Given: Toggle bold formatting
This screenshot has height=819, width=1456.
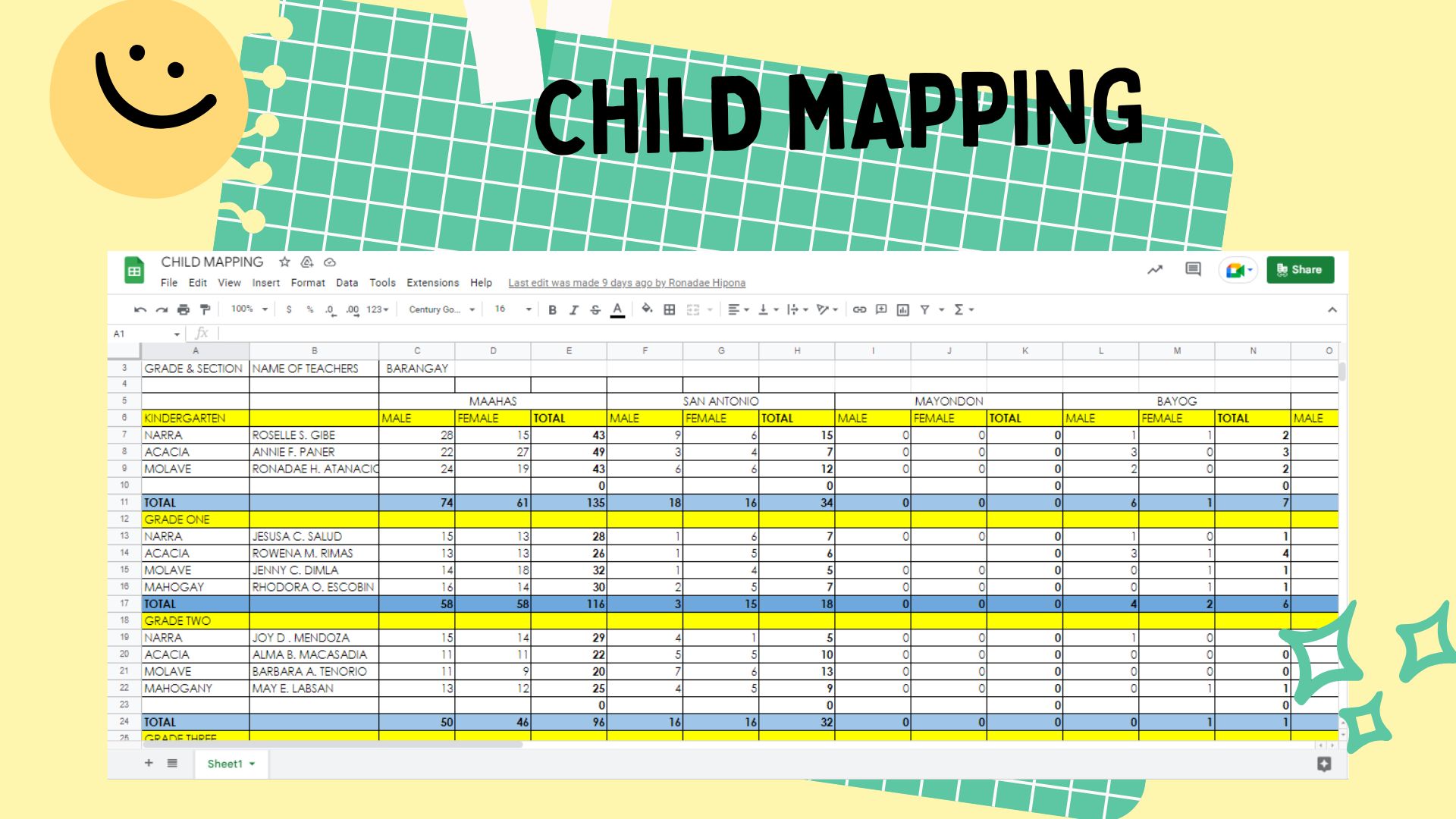Looking at the screenshot, I should [552, 309].
